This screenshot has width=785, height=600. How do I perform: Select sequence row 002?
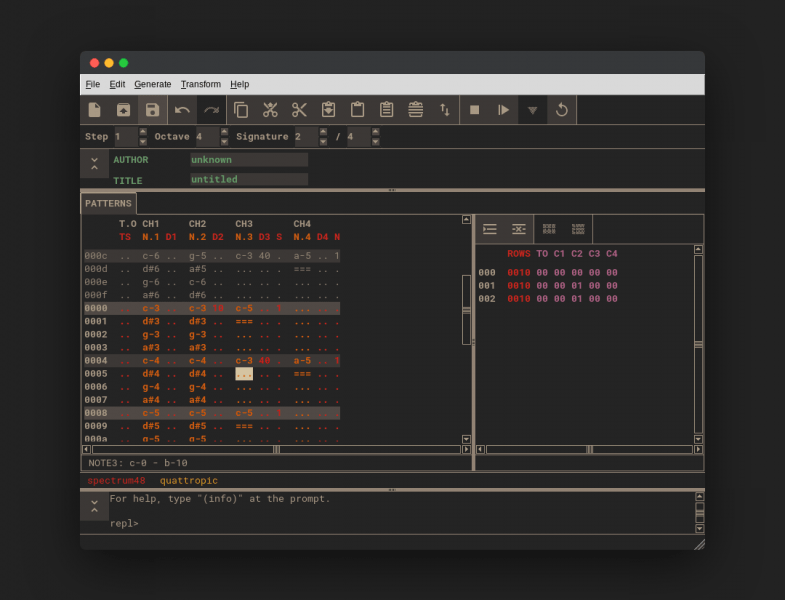click(x=548, y=298)
